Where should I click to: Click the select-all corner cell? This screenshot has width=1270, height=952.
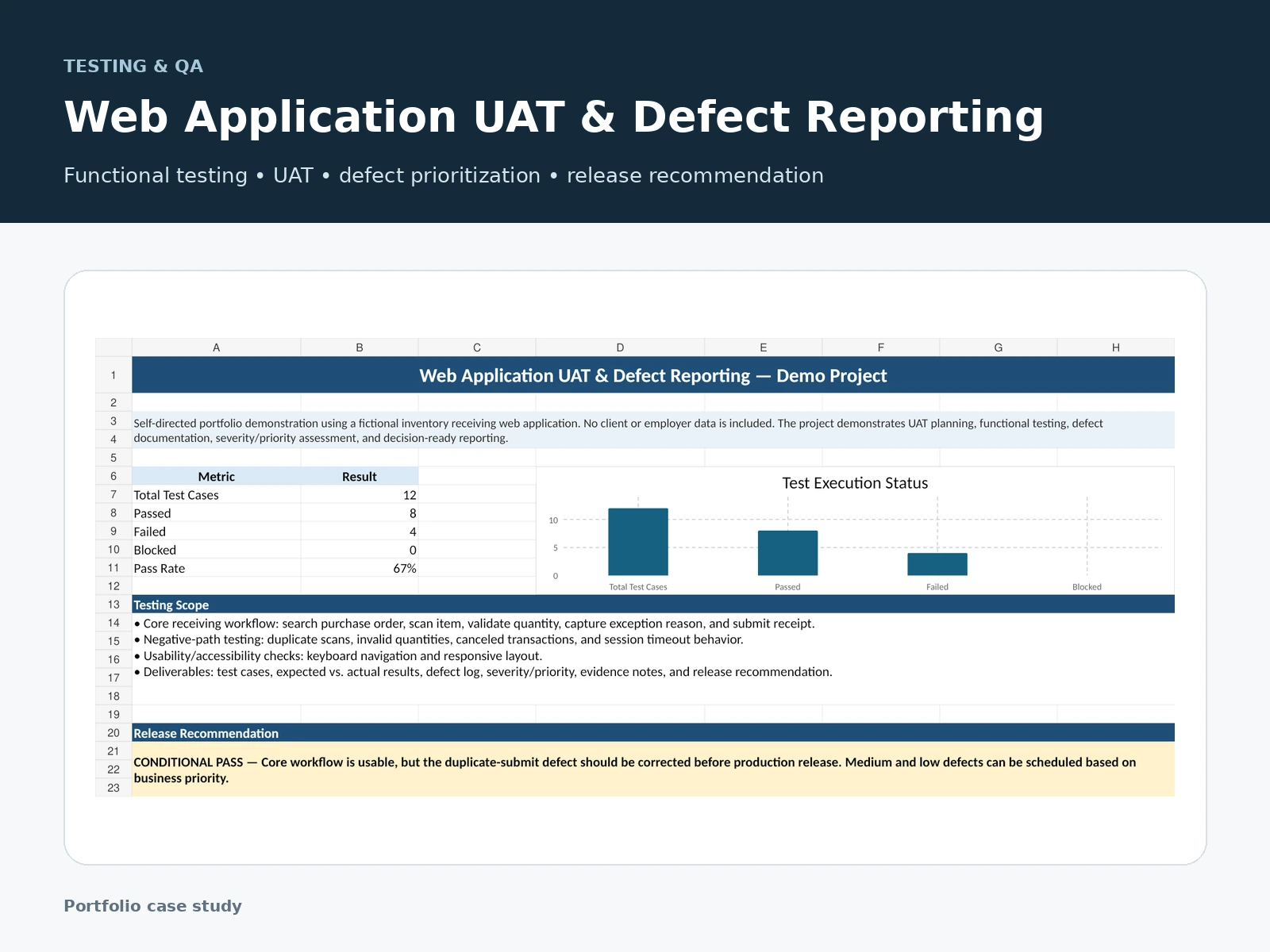click(x=114, y=347)
